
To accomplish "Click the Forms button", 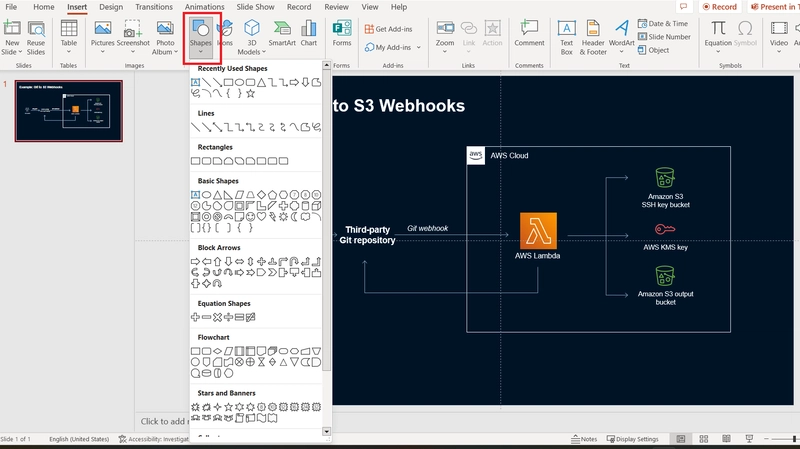I will (342, 34).
